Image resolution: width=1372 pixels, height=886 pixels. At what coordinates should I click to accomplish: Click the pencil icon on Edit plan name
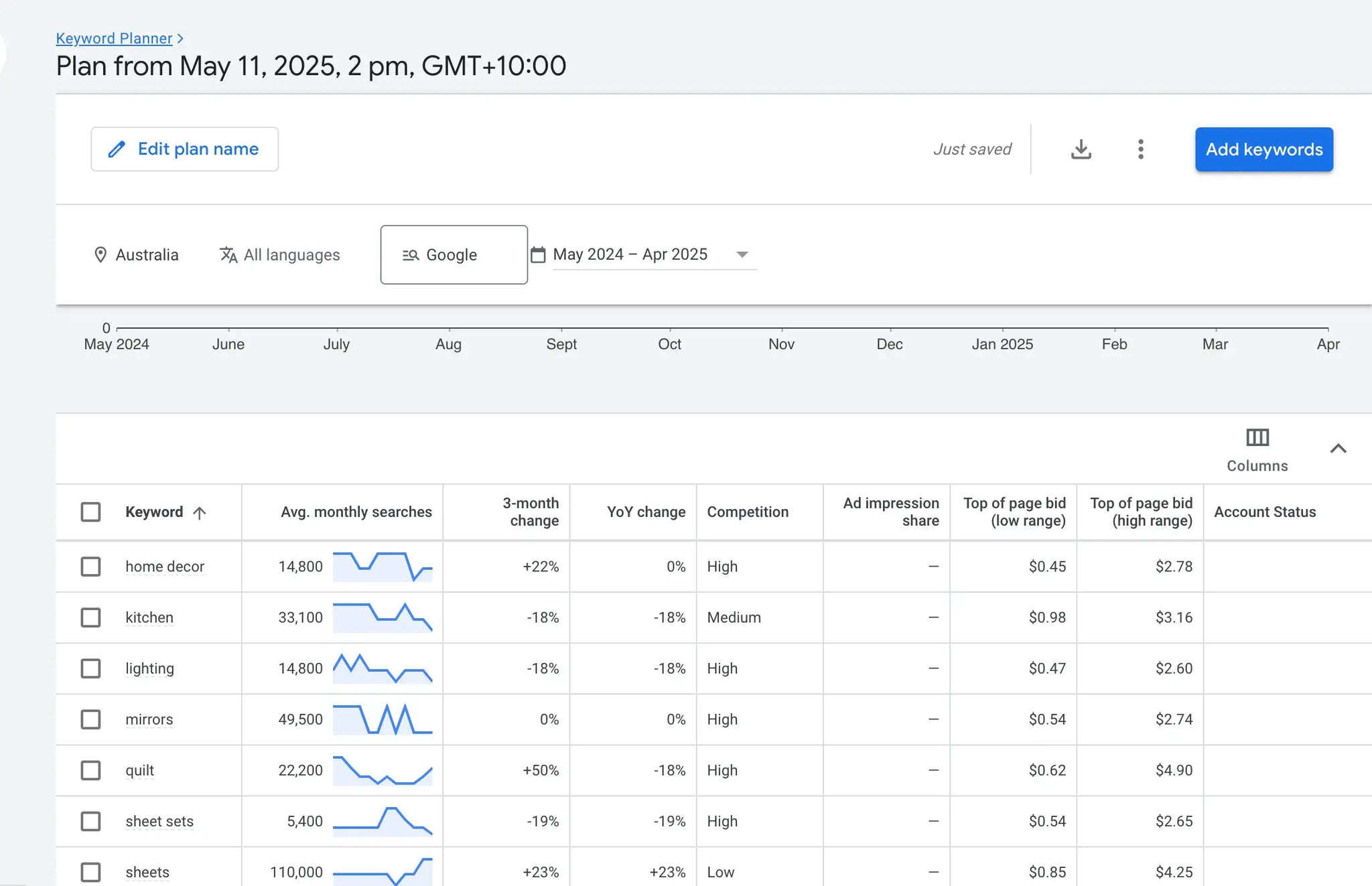click(x=117, y=149)
